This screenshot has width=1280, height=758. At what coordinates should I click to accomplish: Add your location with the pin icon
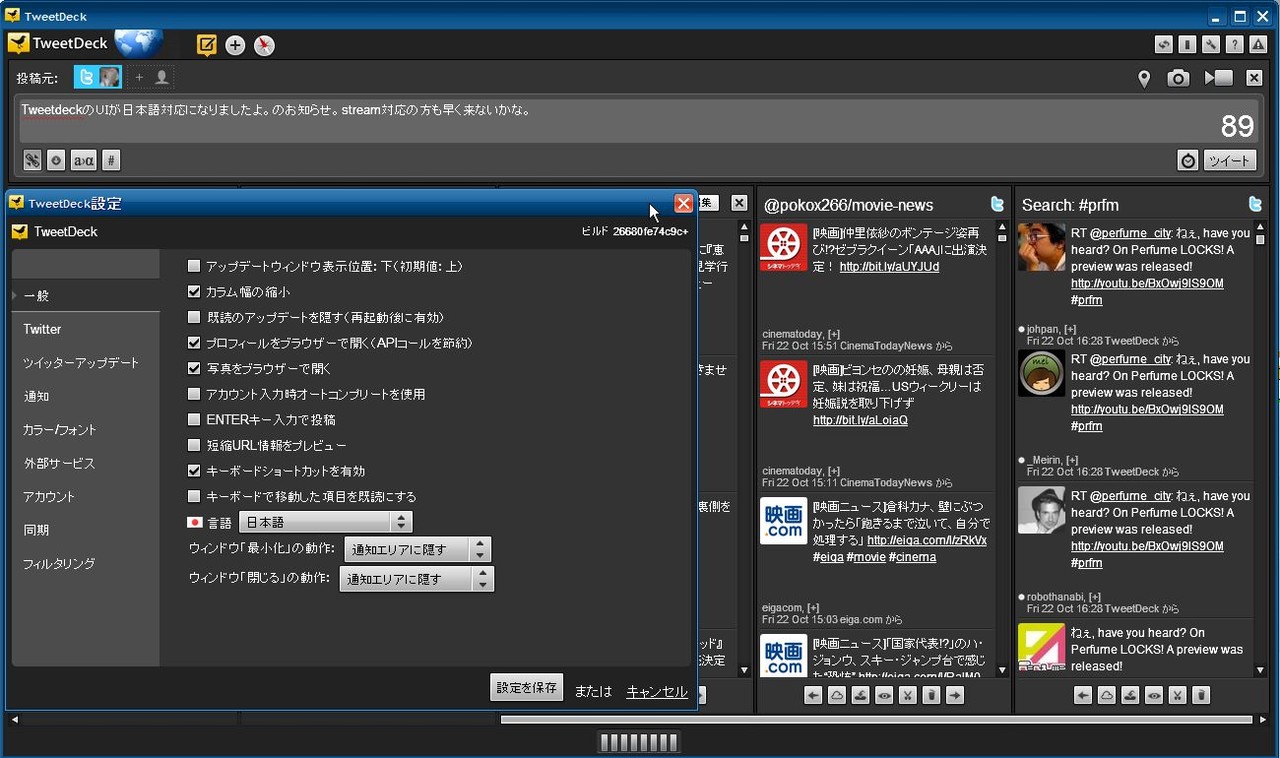tap(1143, 77)
